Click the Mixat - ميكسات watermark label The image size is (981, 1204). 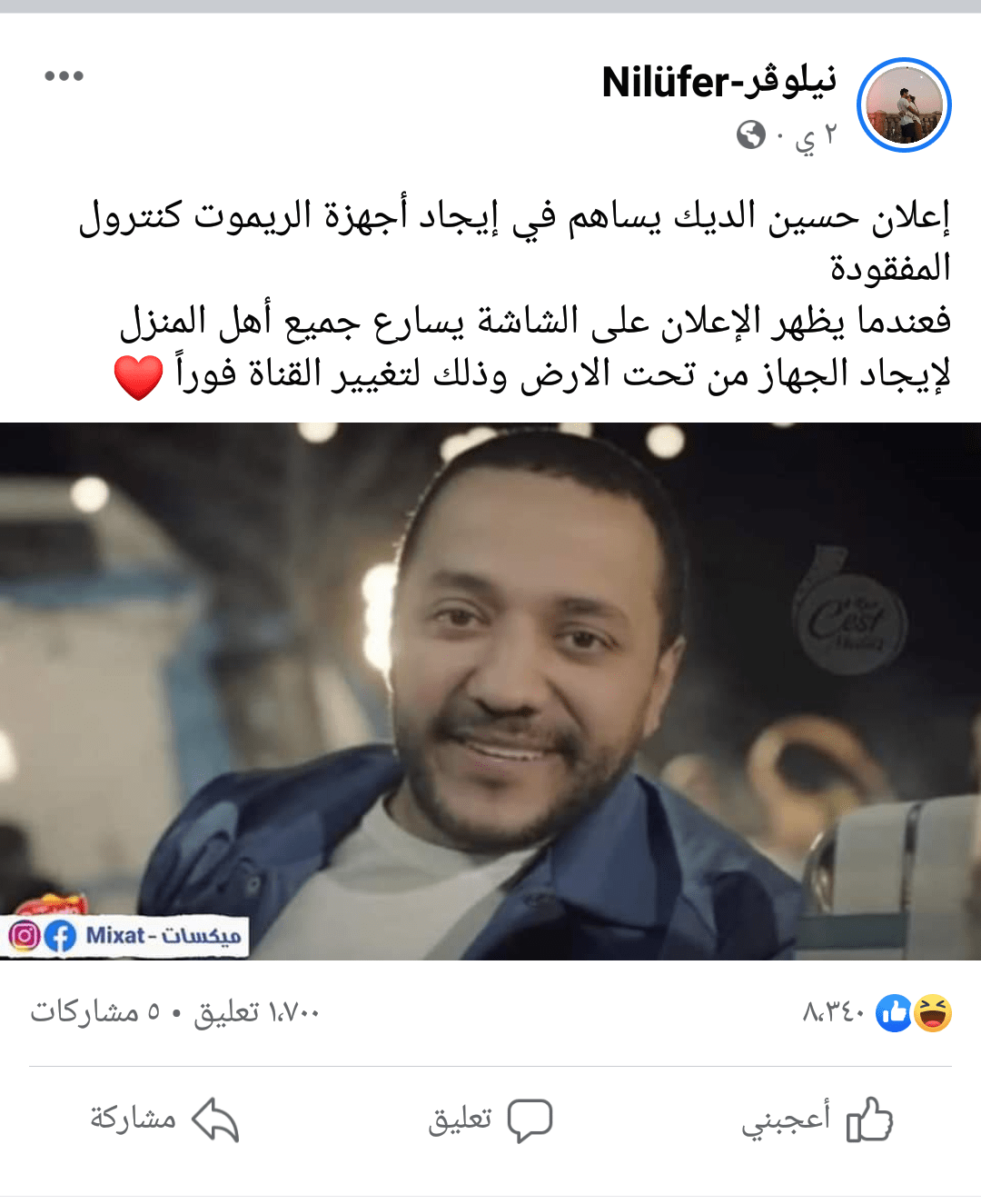point(163,936)
